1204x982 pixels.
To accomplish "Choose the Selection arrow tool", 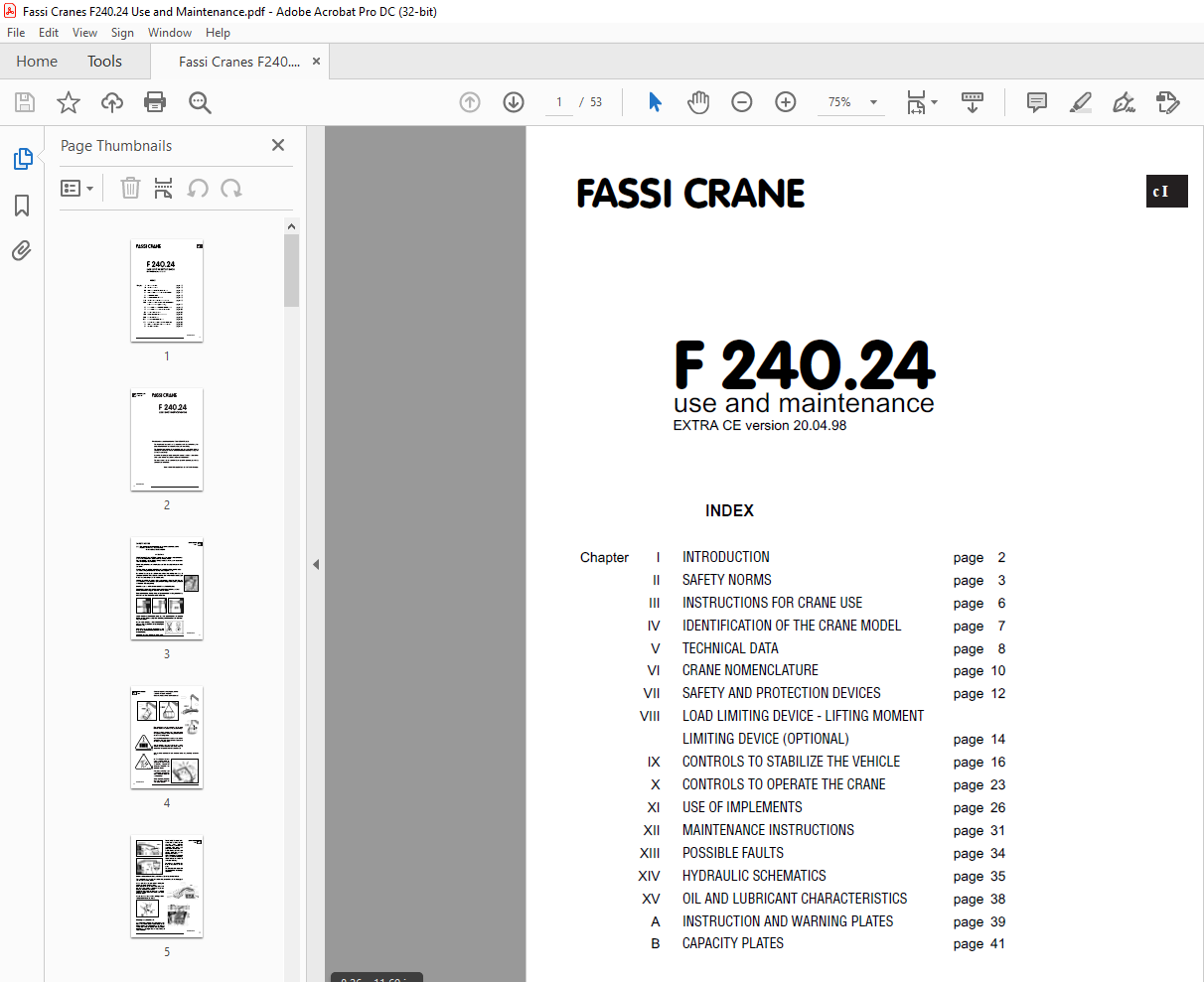I will tap(655, 102).
